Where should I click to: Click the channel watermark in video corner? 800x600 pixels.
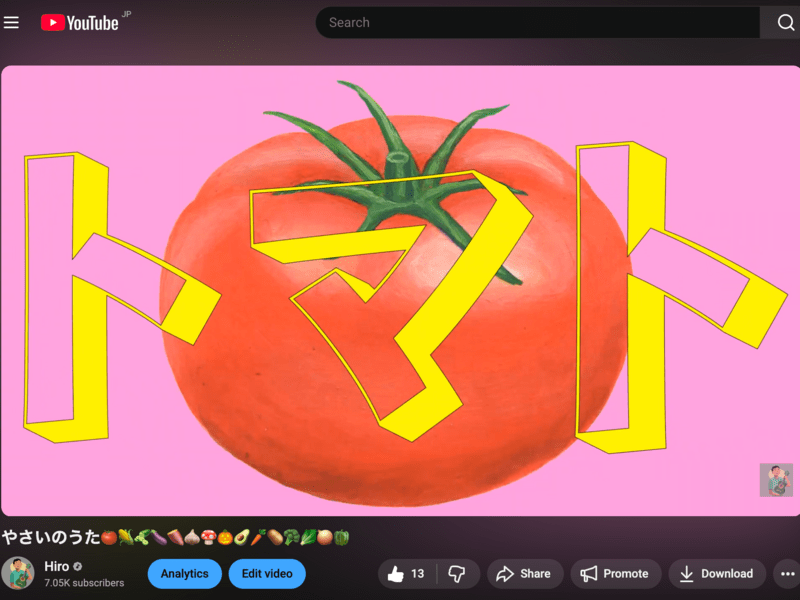coord(776,480)
